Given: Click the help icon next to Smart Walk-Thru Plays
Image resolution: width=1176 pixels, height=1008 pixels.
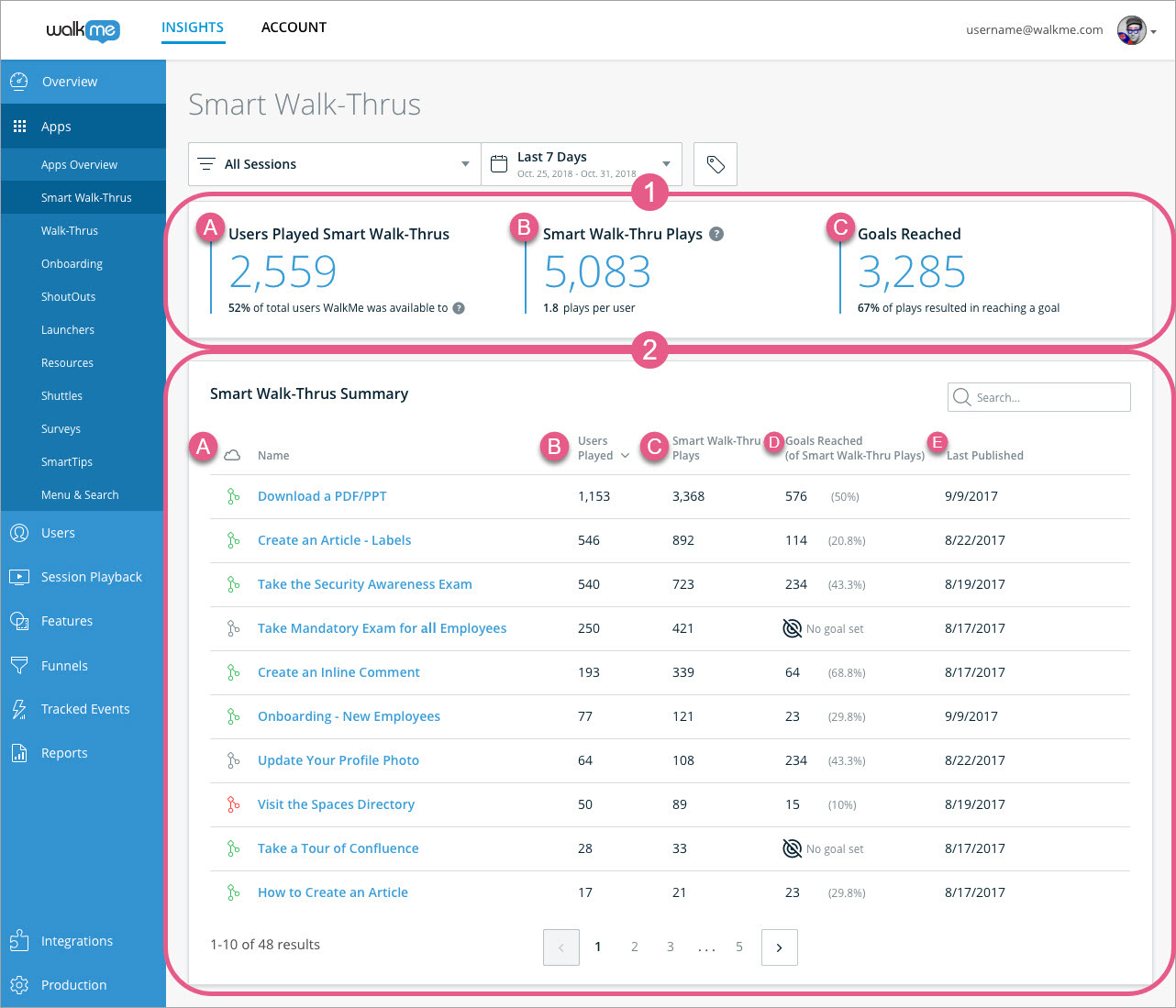Looking at the screenshot, I should [716, 234].
